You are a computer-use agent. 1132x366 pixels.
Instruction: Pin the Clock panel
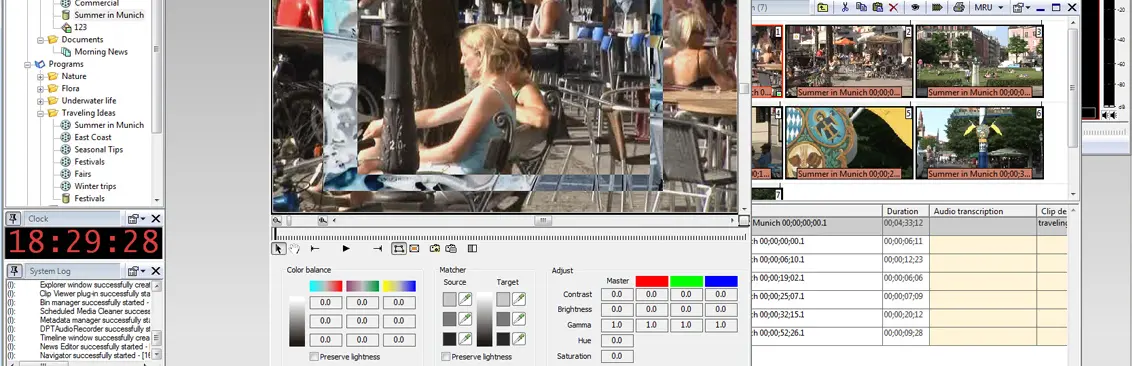[x=14, y=218]
